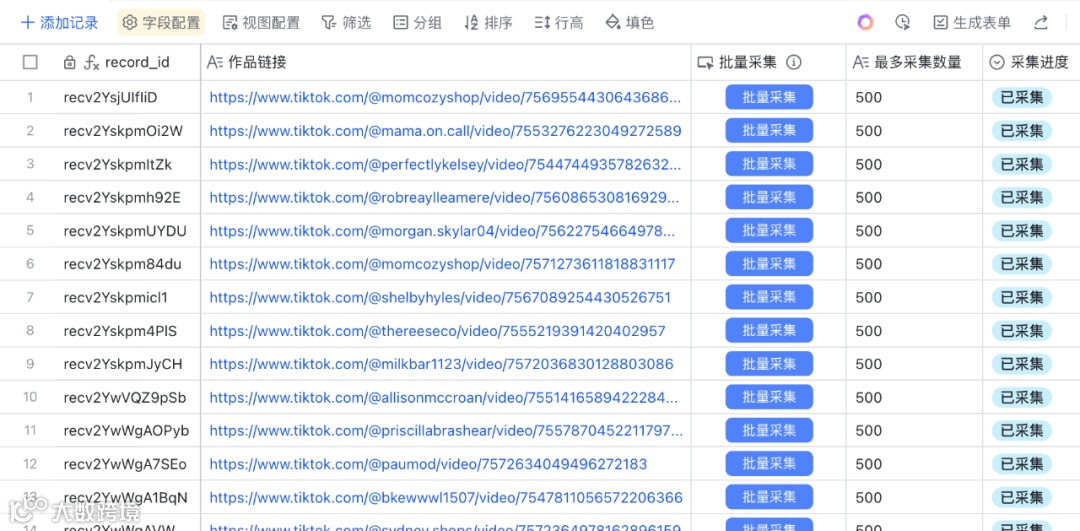This screenshot has width=1080, height=531.
Task: Click 批量采集 button in row recv2Yskpmicl1
Action: tap(769, 297)
